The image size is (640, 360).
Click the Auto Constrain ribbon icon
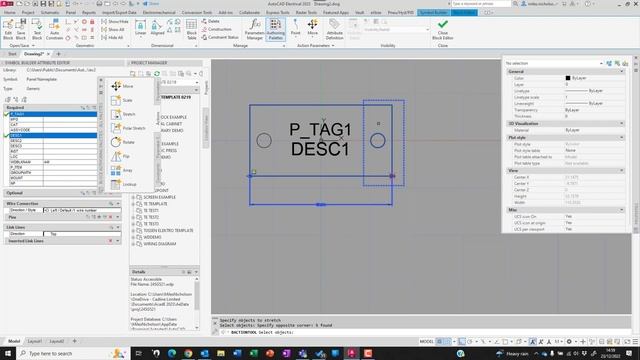pos(54,29)
